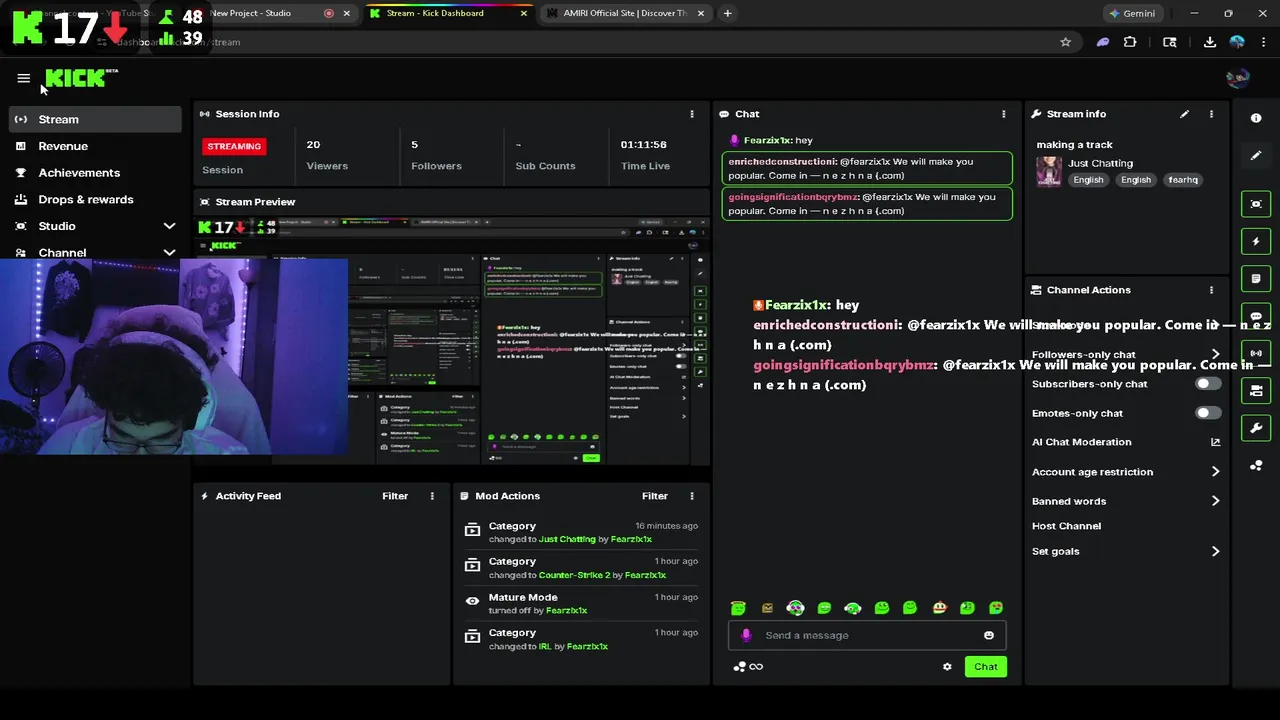Open AI Chat Moderation external link
Image resolution: width=1280 pixels, height=720 pixels.
(x=1216, y=442)
